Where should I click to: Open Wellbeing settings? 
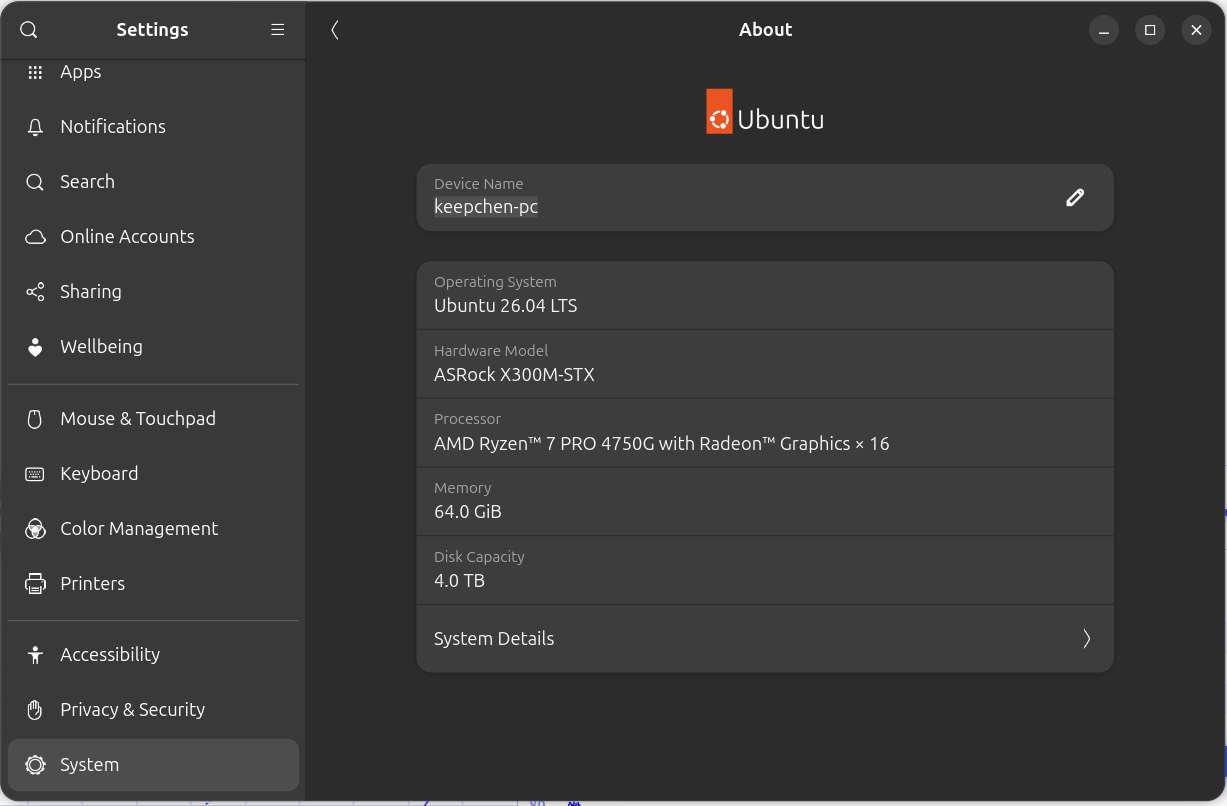click(x=153, y=347)
